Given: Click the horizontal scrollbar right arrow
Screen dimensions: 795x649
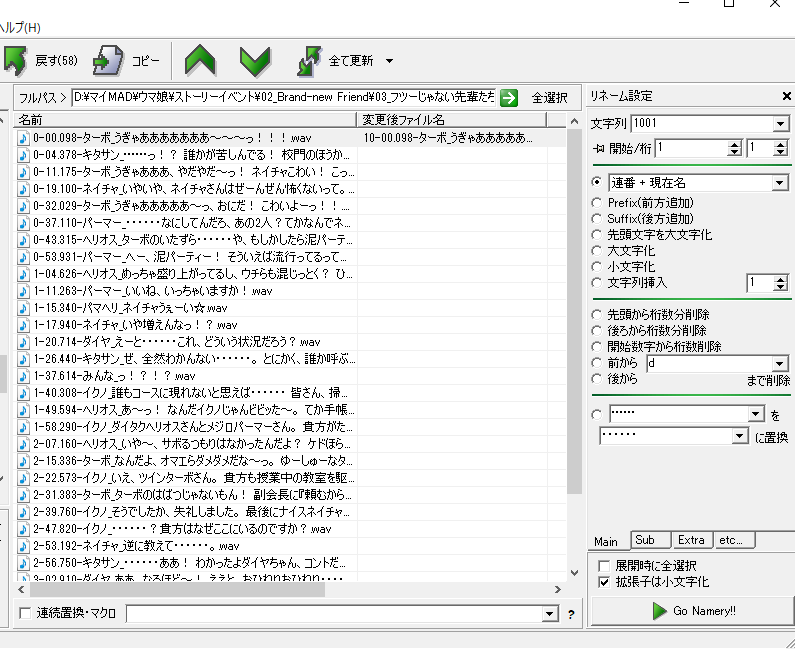Looking at the screenshot, I should tap(558, 589).
